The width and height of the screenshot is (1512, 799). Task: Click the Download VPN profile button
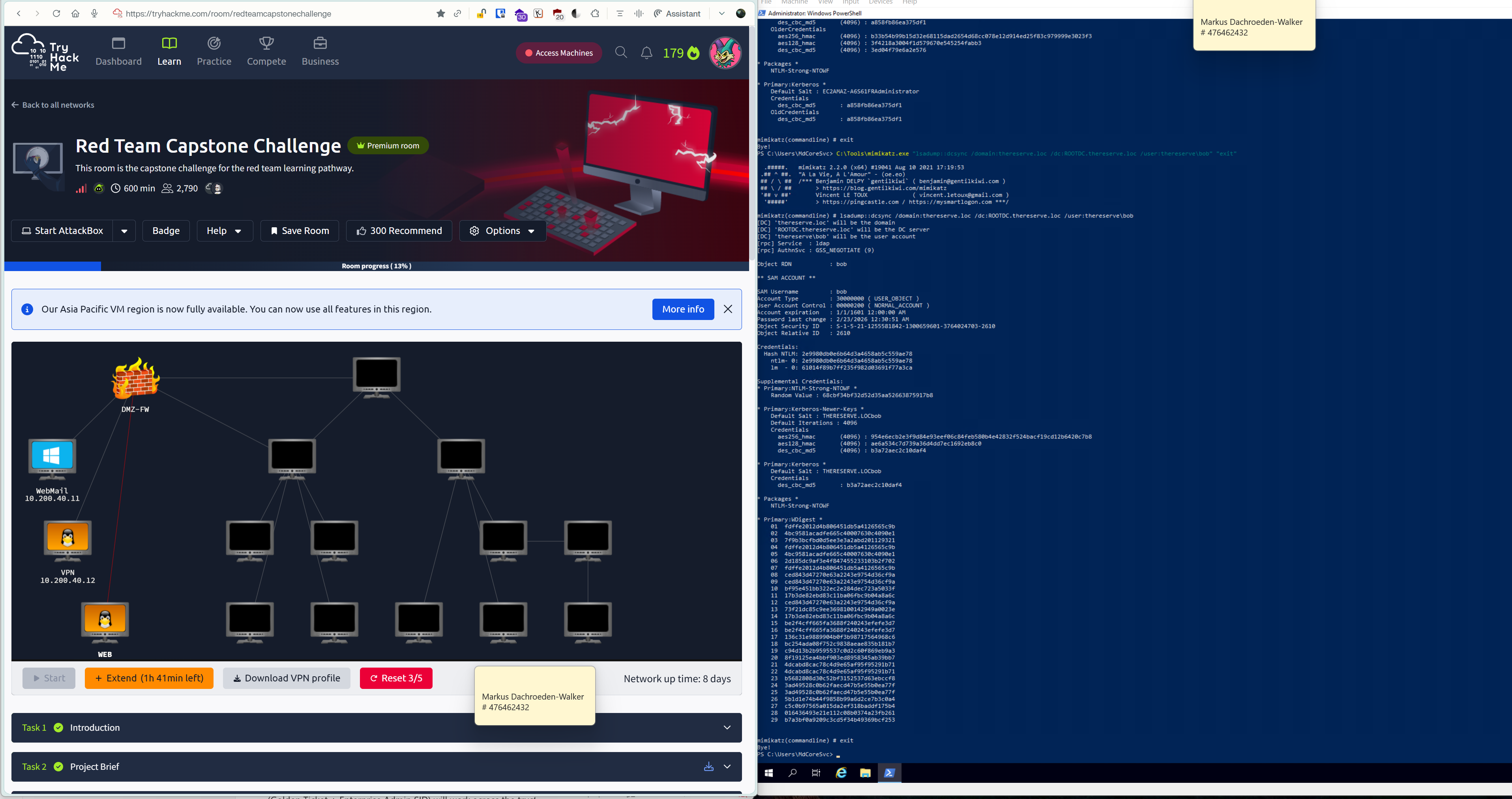click(x=287, y=678)
